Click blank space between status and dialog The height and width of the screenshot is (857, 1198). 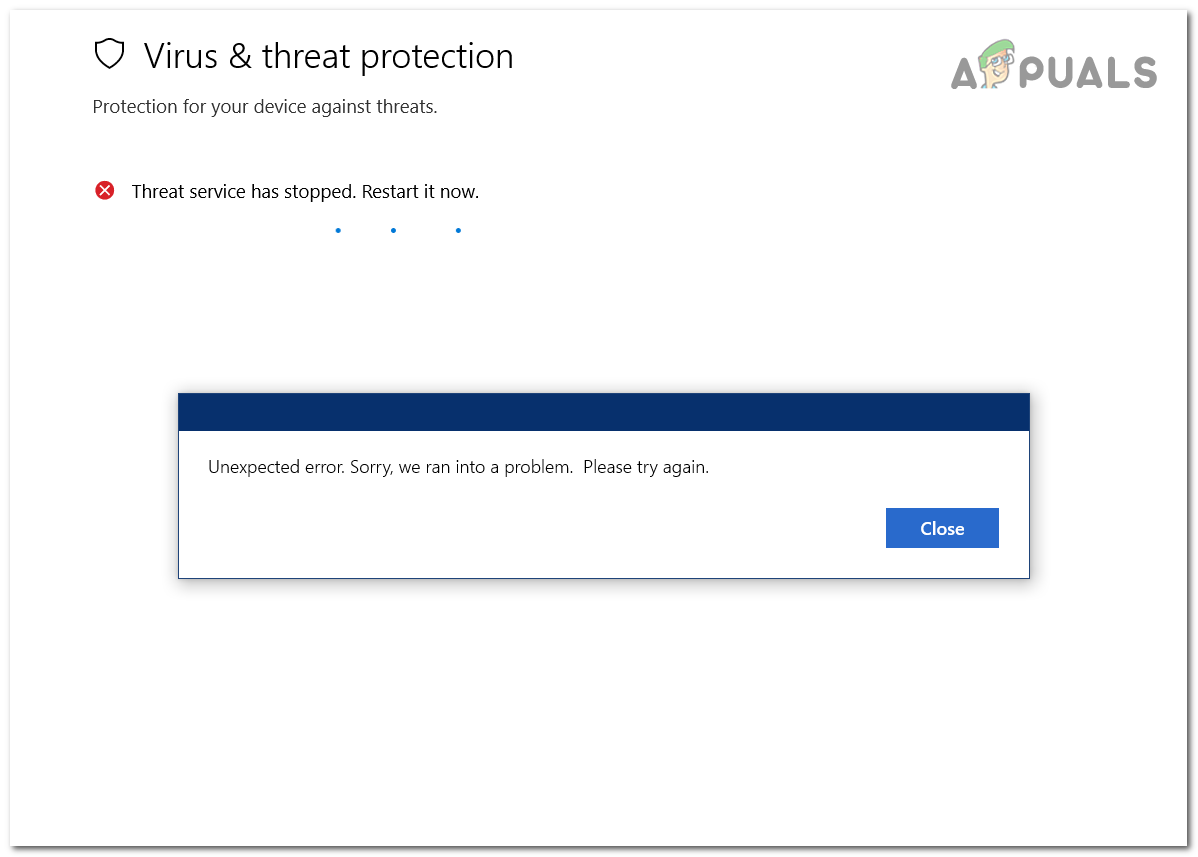(x=600, y=310)
